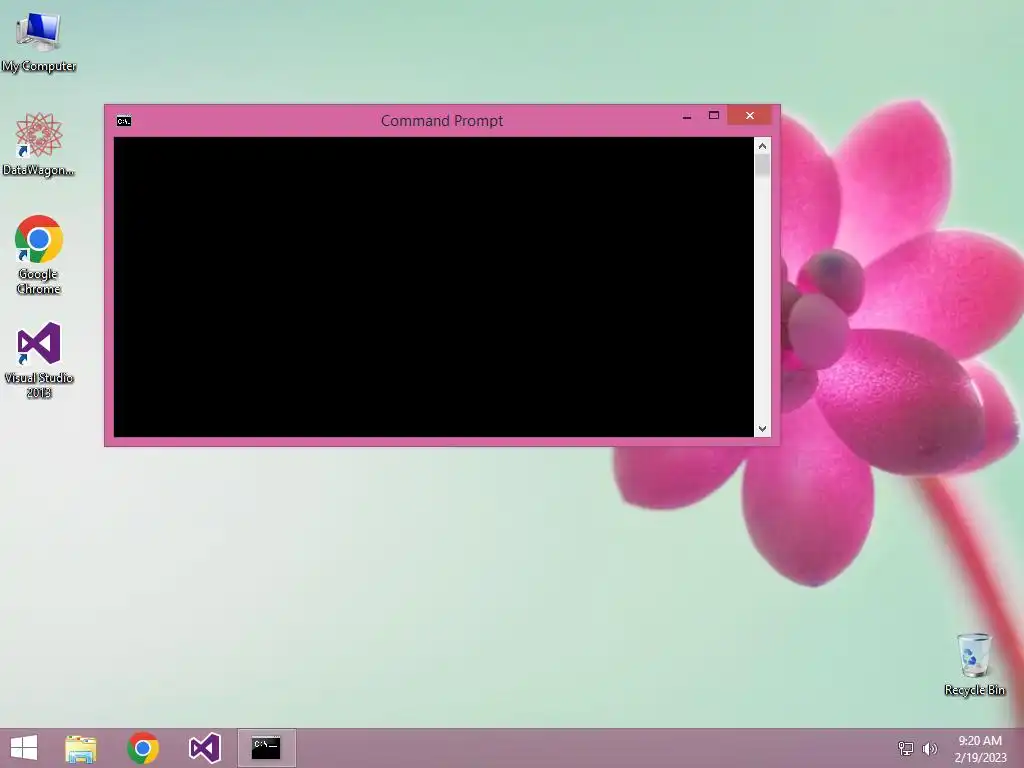The width and height of the screenshot is (1024, 768).
Task: Click inside the black Command Prompt console area
Action: point(434,287)
